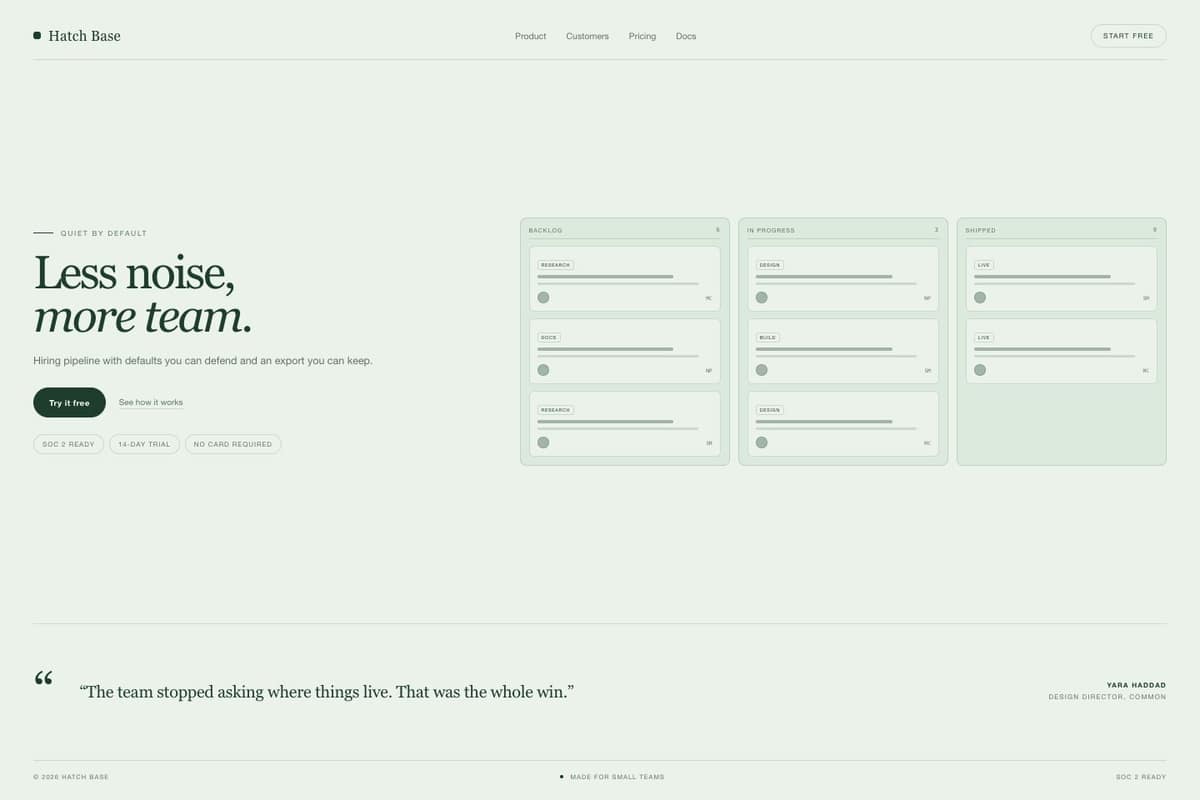This screenshot has width=1200, height=800.
Task: Follow the See how it works link
Action: (x=151, y=402)
